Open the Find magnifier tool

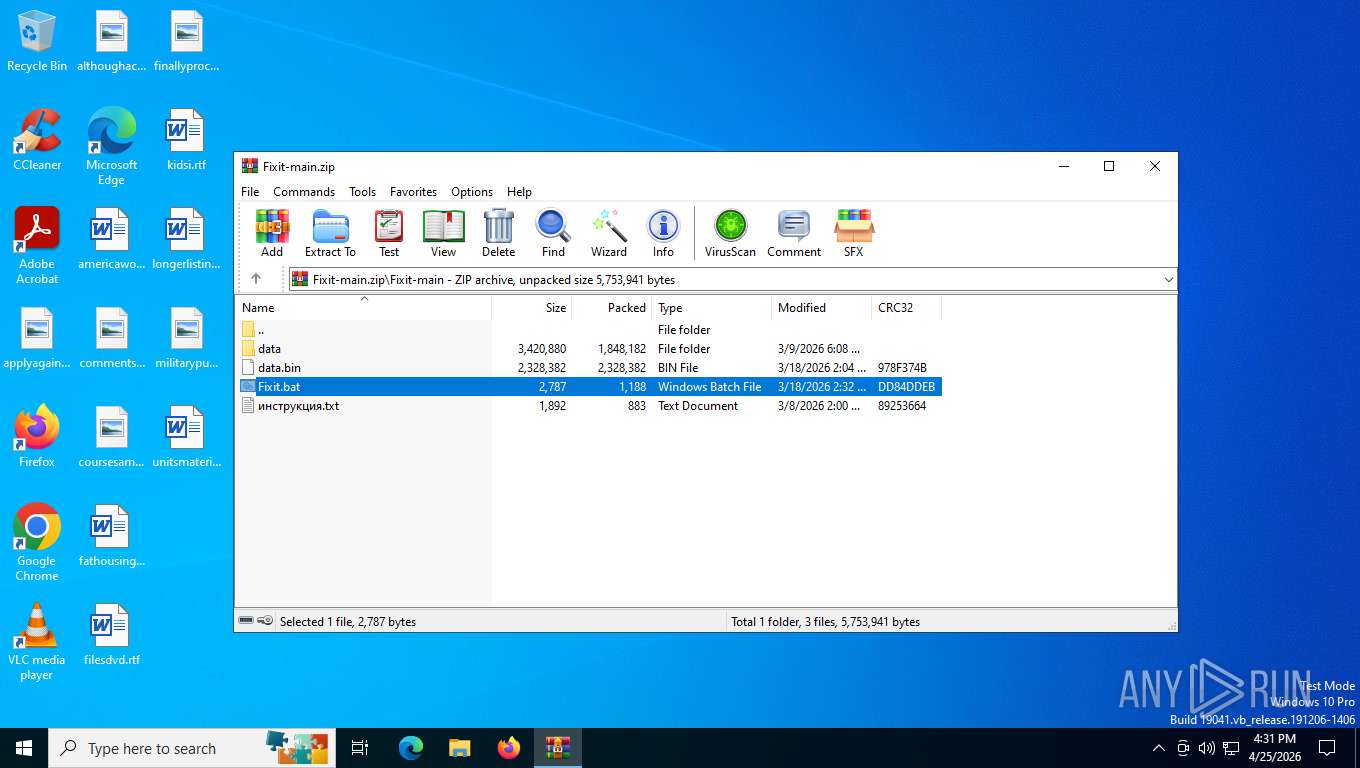[553, 233]
